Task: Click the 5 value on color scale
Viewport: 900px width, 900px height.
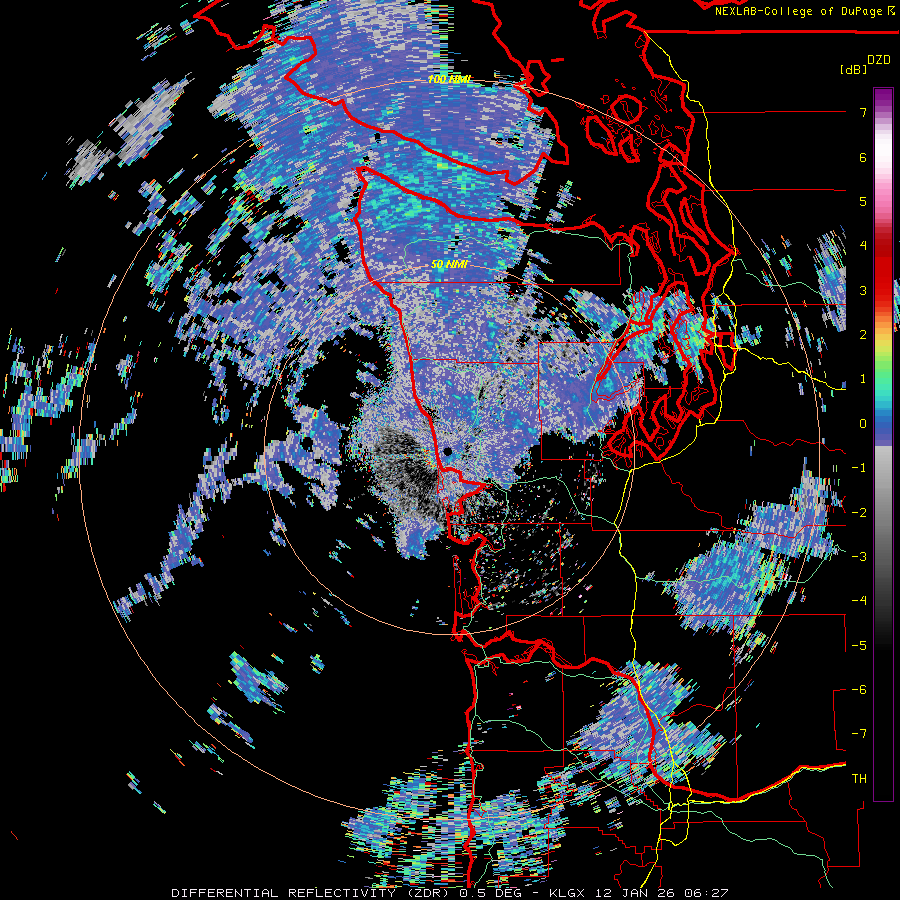Action: click(863, 201)
